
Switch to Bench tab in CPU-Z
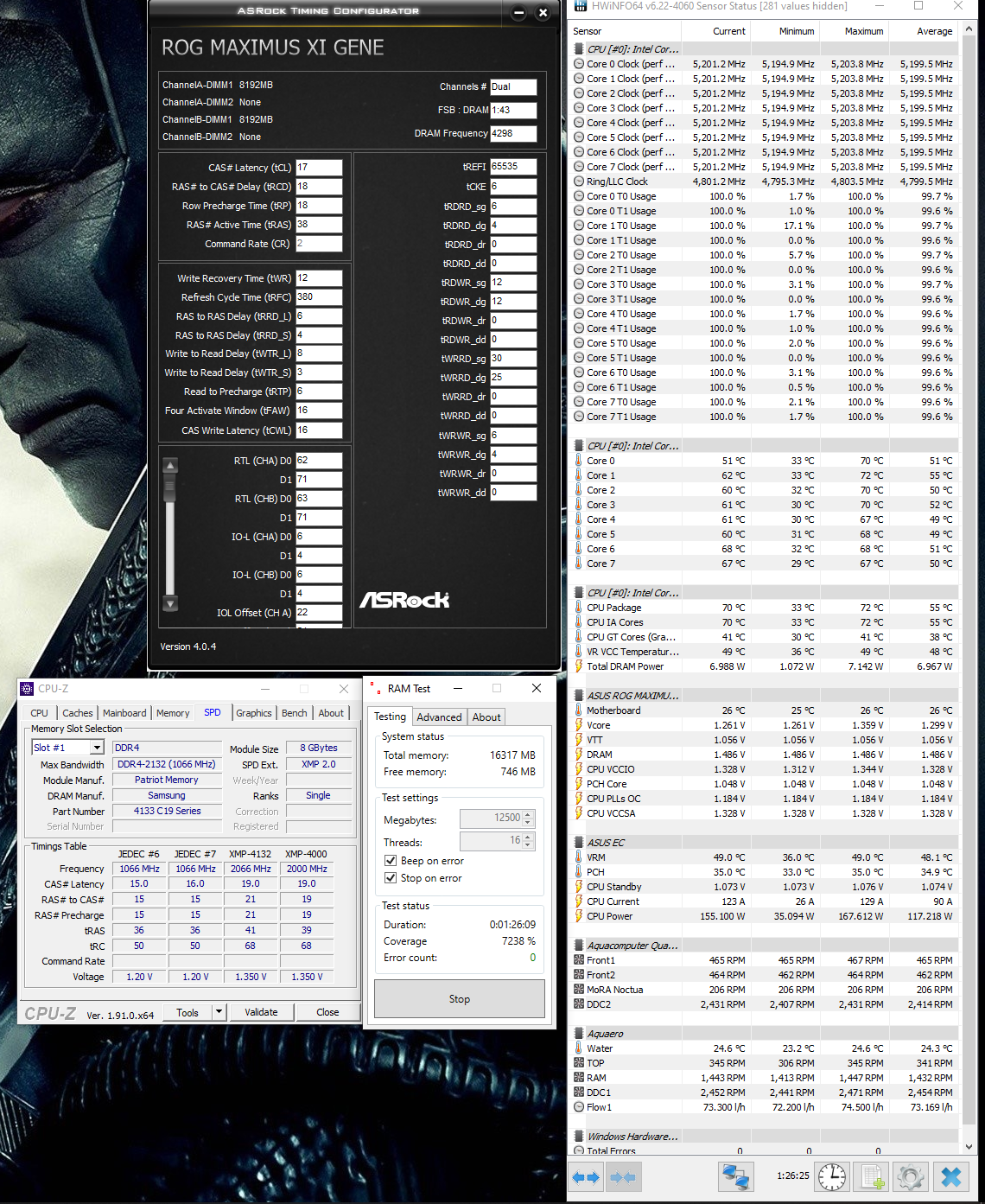coord(295,713)
